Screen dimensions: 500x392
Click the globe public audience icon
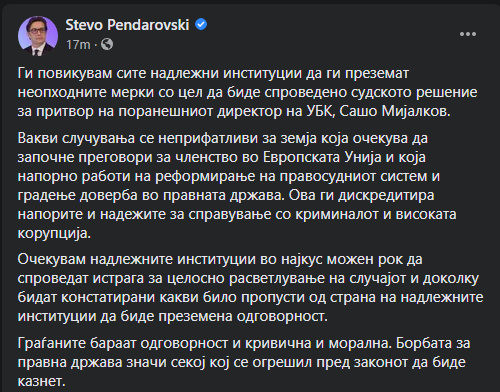[107, 44]
